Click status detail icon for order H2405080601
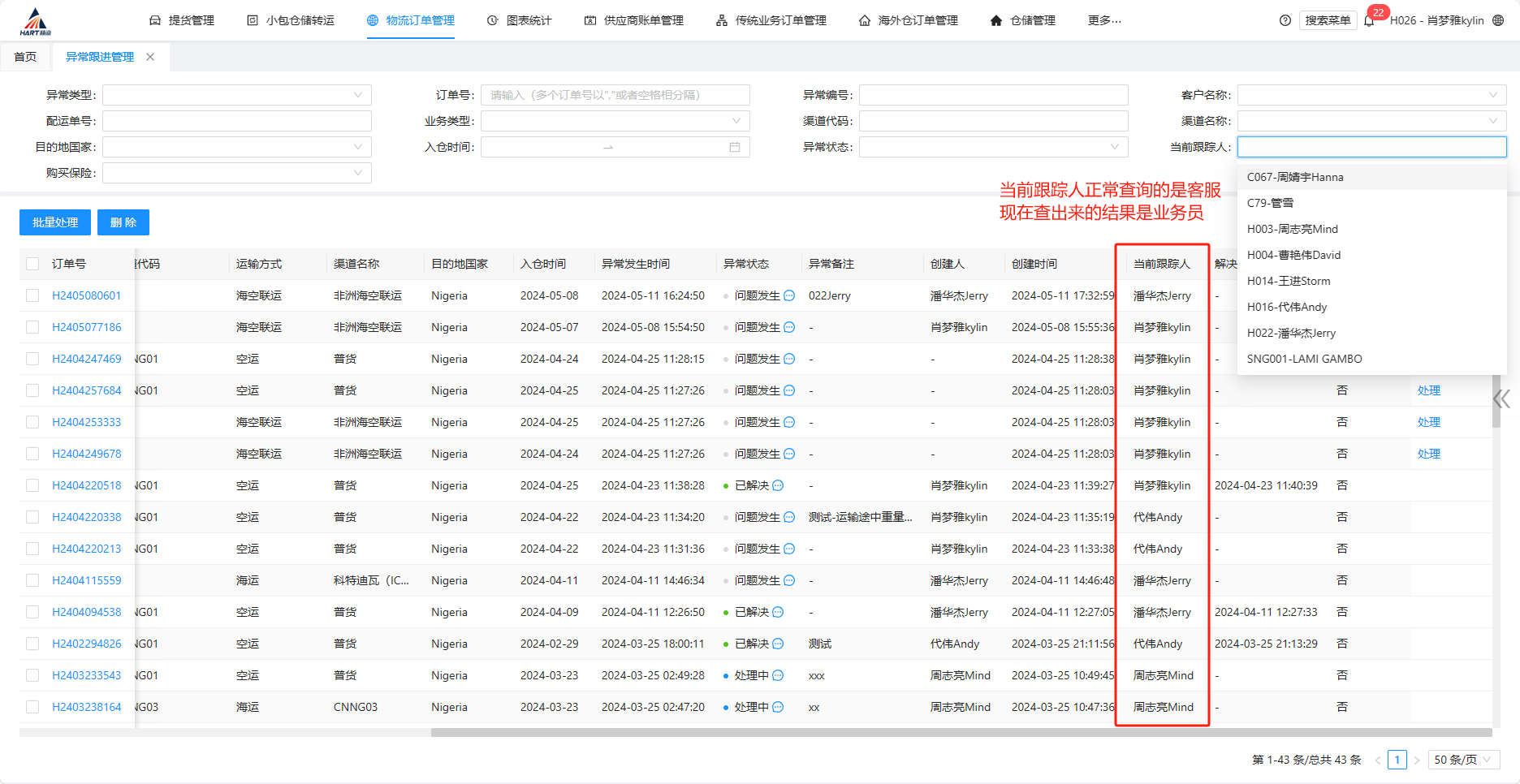The image size is (1520, 784). pos(789,295)
